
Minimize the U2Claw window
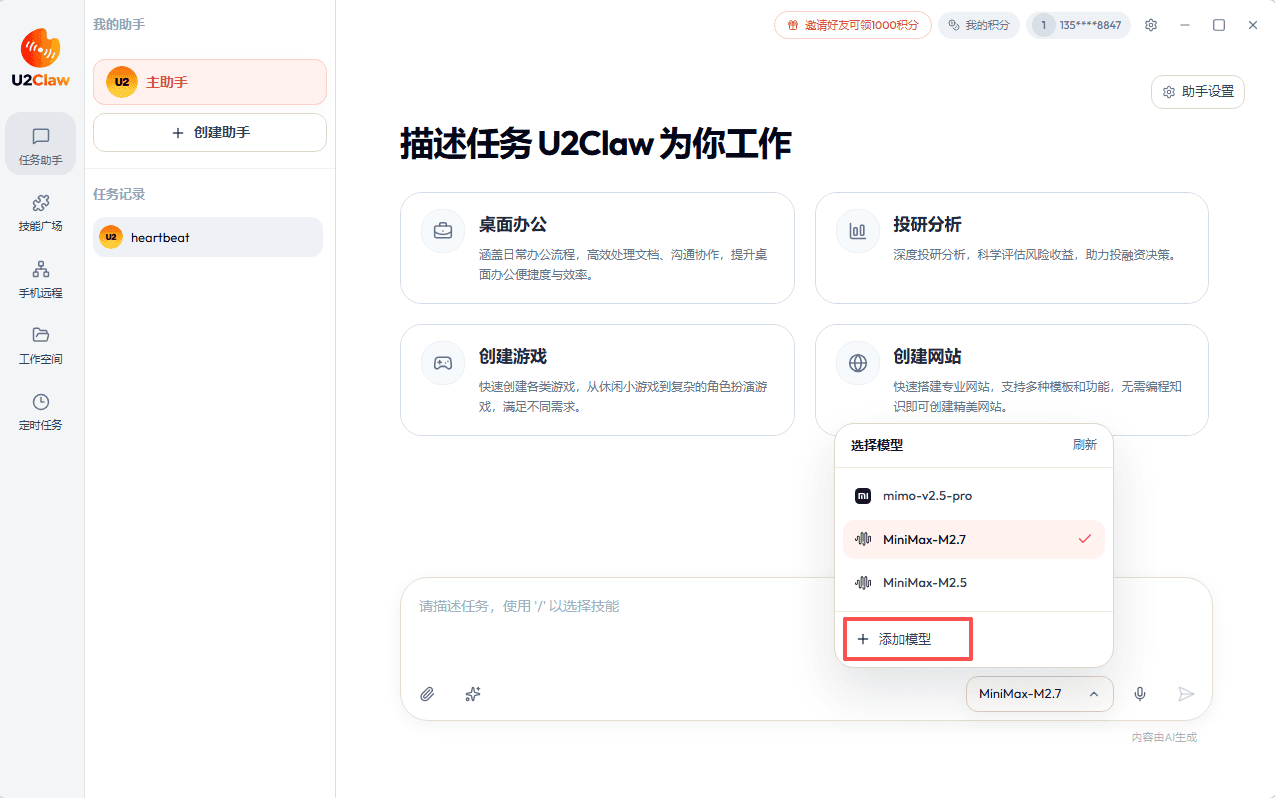[x=1185, y=25]
